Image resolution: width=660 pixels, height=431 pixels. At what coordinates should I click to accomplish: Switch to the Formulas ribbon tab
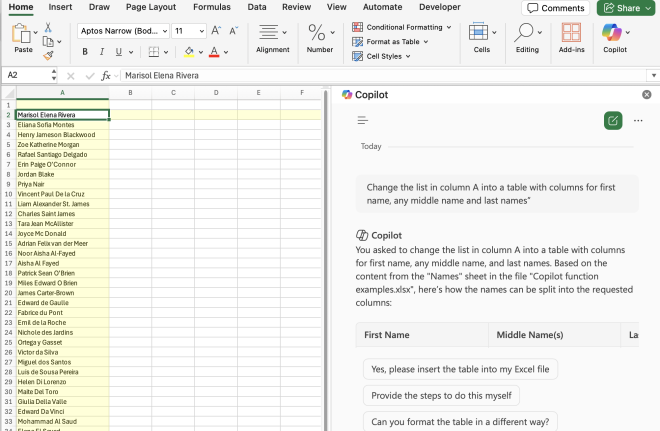[211, 7]
